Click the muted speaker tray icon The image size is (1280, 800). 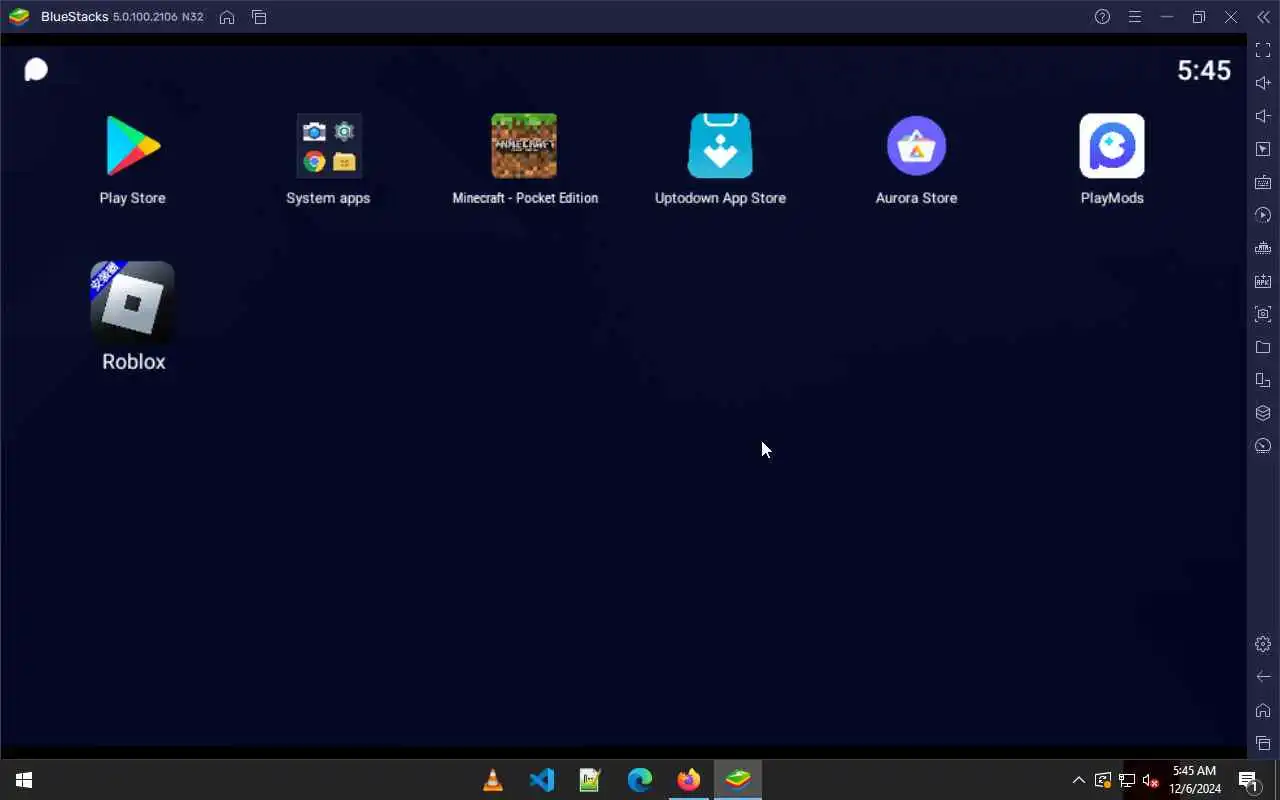(x=1151, y=780)
